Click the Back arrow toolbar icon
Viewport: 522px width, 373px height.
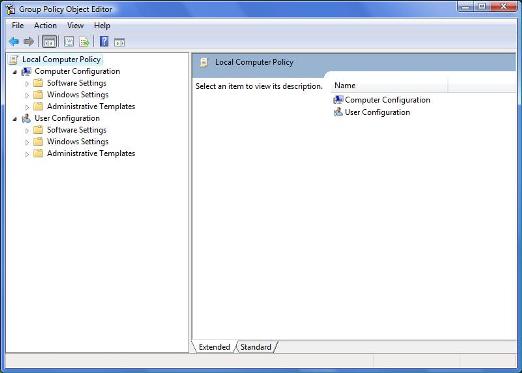(14, 42)
